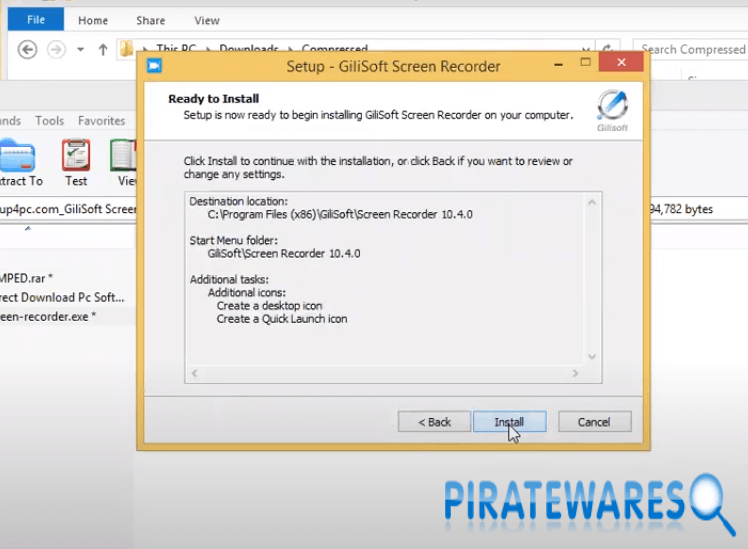Click the Extract To toolbar icon
The height and width of the screenshot is (549, 748).
19,162
